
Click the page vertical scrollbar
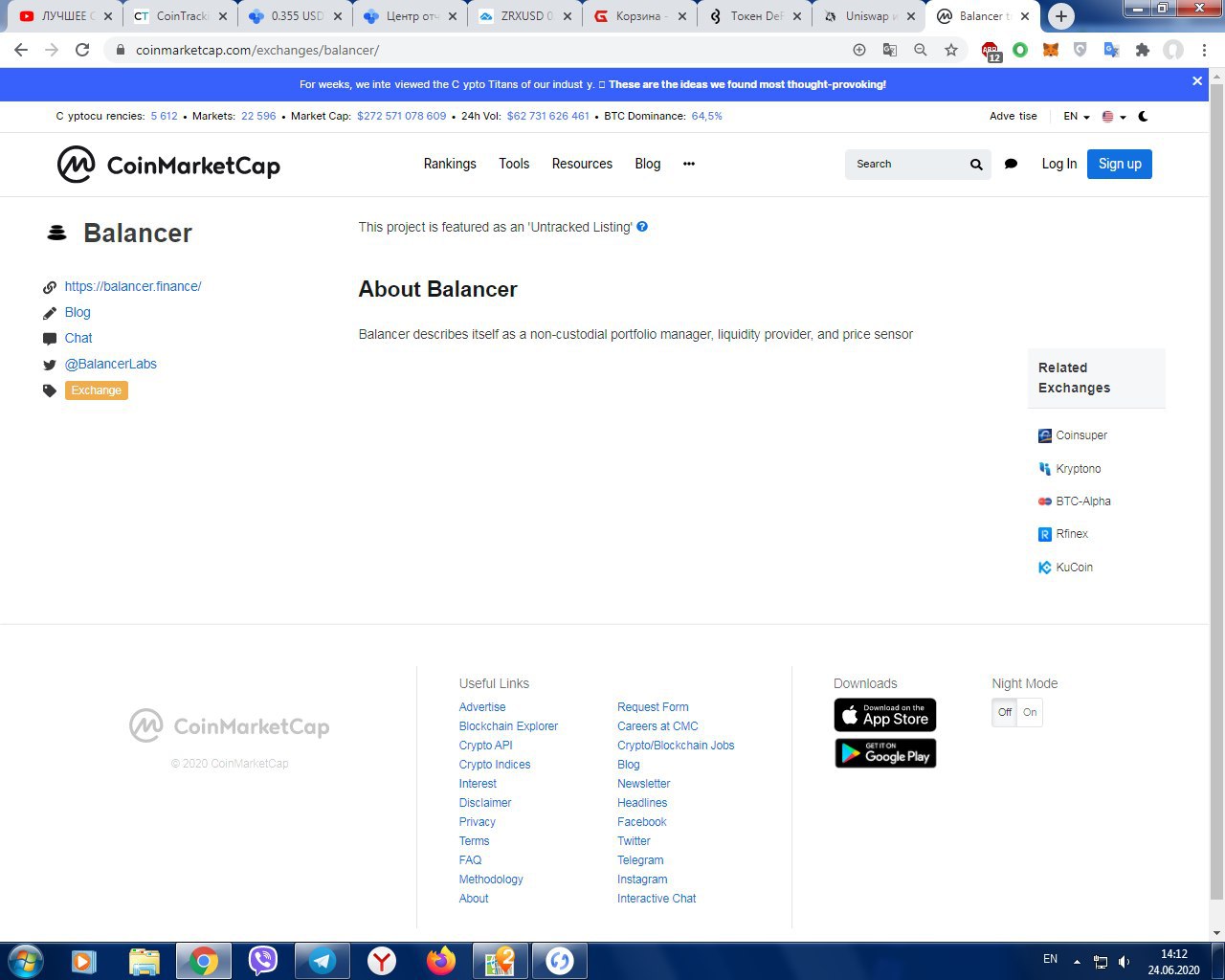click(x=1216, y=490)
